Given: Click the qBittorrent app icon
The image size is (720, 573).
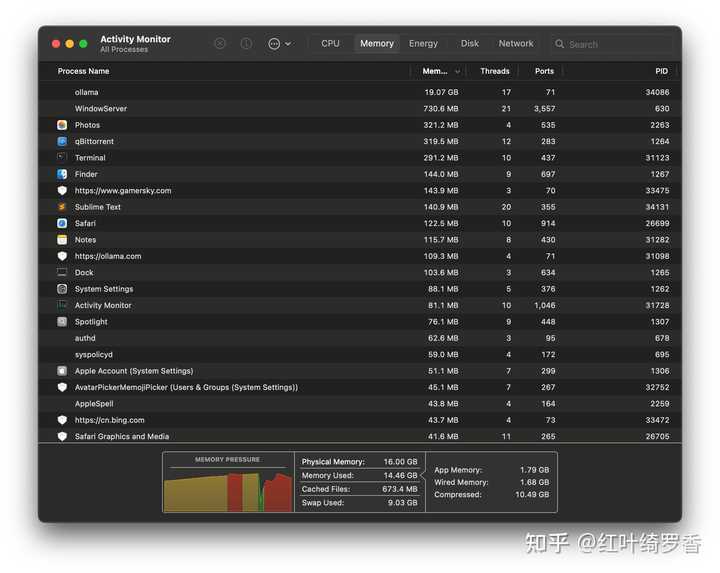Looking at the screenshot, I should 62,141.
